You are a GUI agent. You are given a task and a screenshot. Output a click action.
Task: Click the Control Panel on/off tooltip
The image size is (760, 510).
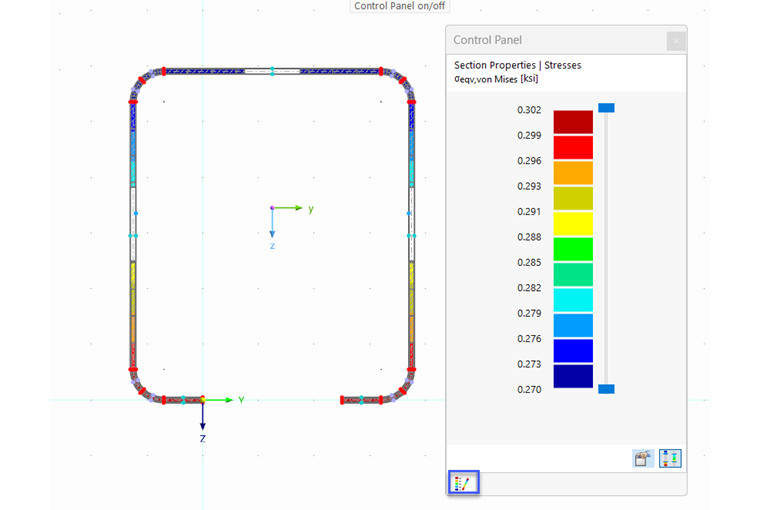click(399, 6)
